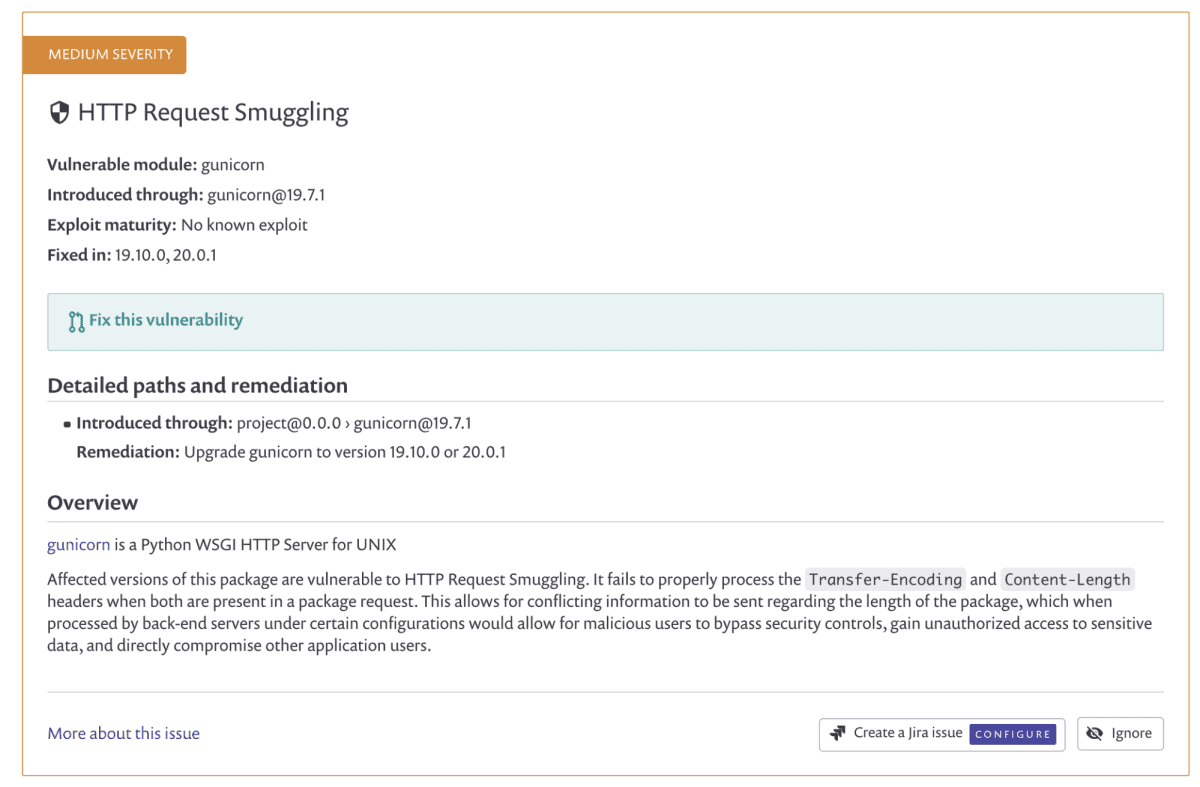Image resolution: width=1200 pixels, height=787 pixels.
Task: Select the CONFIGURE badge on Jira button
Action: [x=1013, y=733]
